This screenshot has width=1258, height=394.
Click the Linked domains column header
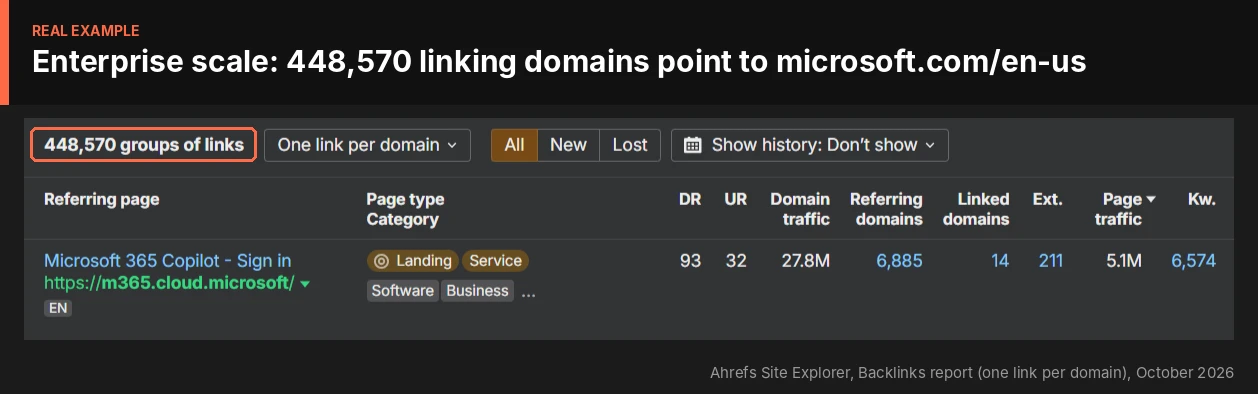pyautogui.click(x=976, y=209)
